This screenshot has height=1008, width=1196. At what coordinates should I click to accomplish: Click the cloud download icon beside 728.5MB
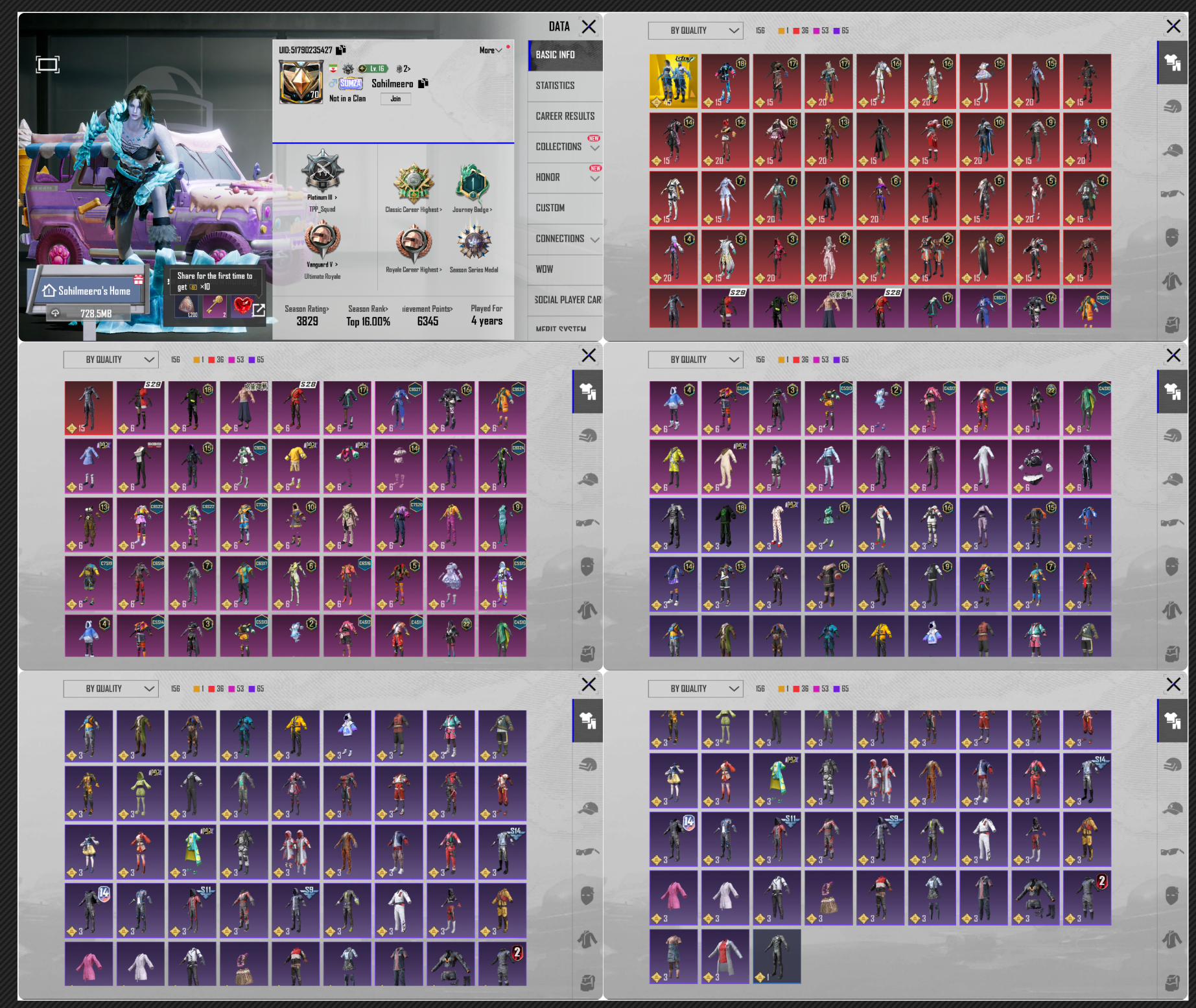click(x=56, y=313)
